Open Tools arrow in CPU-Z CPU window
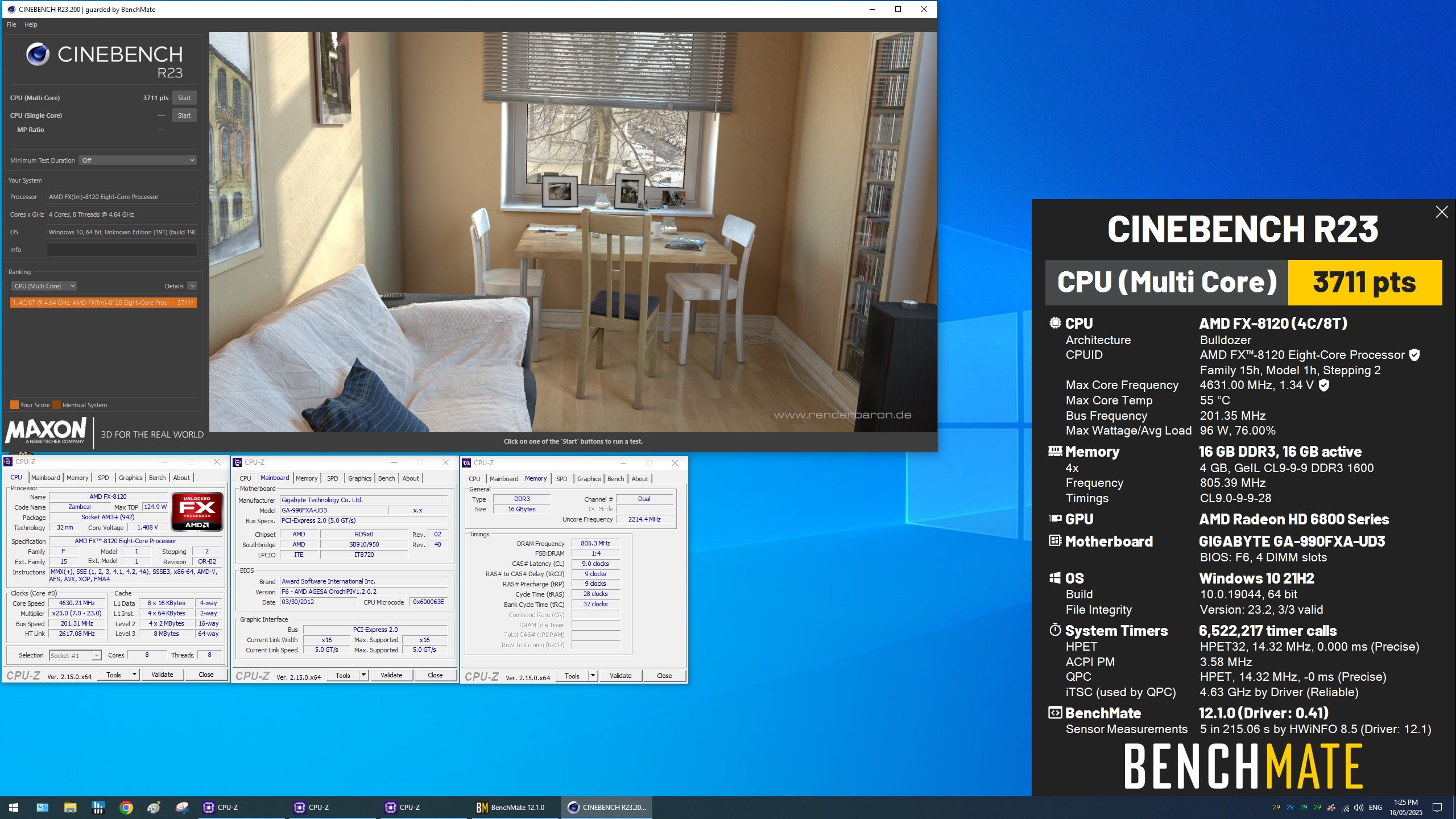Viewport: 1456px width, 819px height. click(x=135, y=675)
